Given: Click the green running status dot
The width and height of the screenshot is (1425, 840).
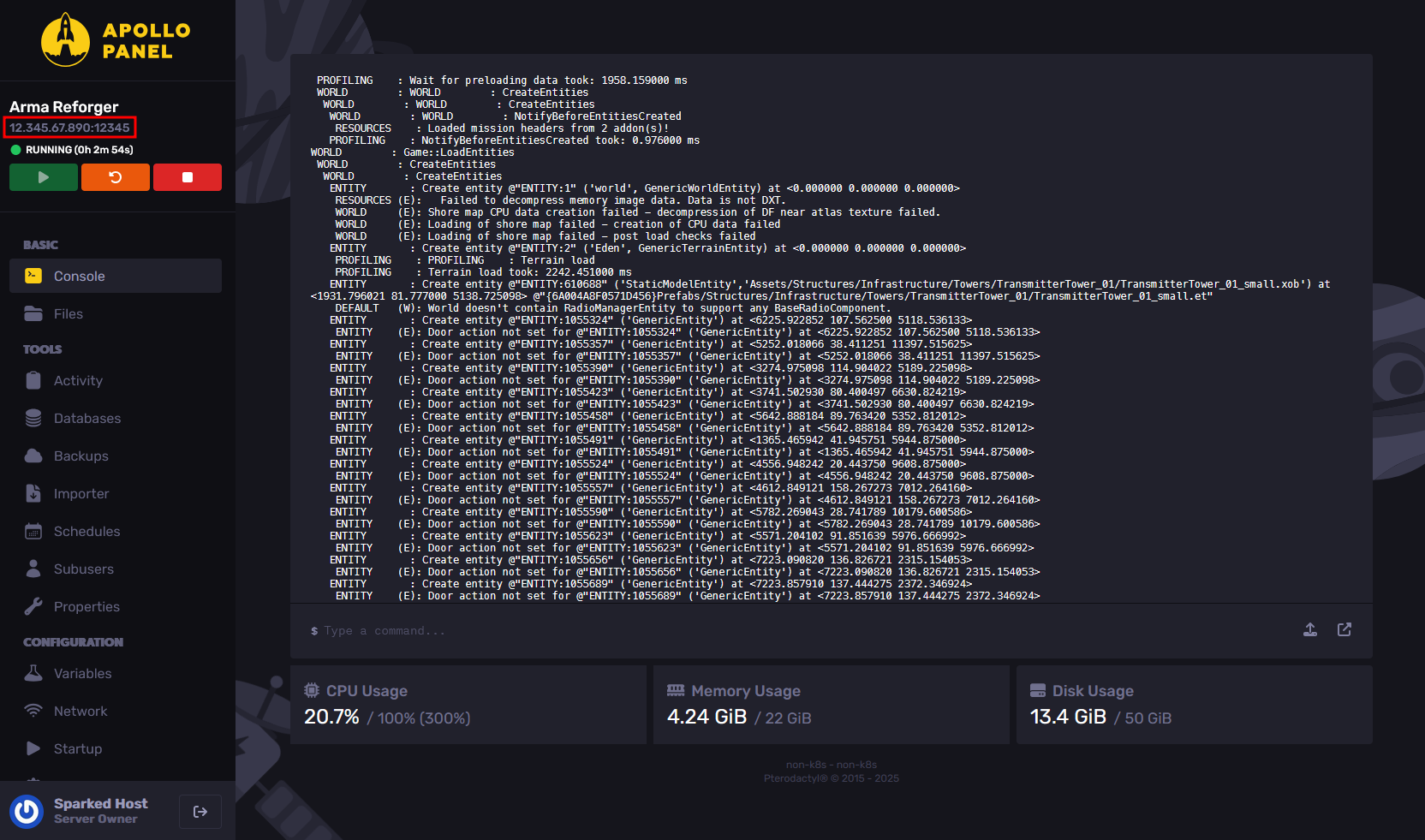Looking at the screenshot, I should pyautogui.click(x=15, y=150).
